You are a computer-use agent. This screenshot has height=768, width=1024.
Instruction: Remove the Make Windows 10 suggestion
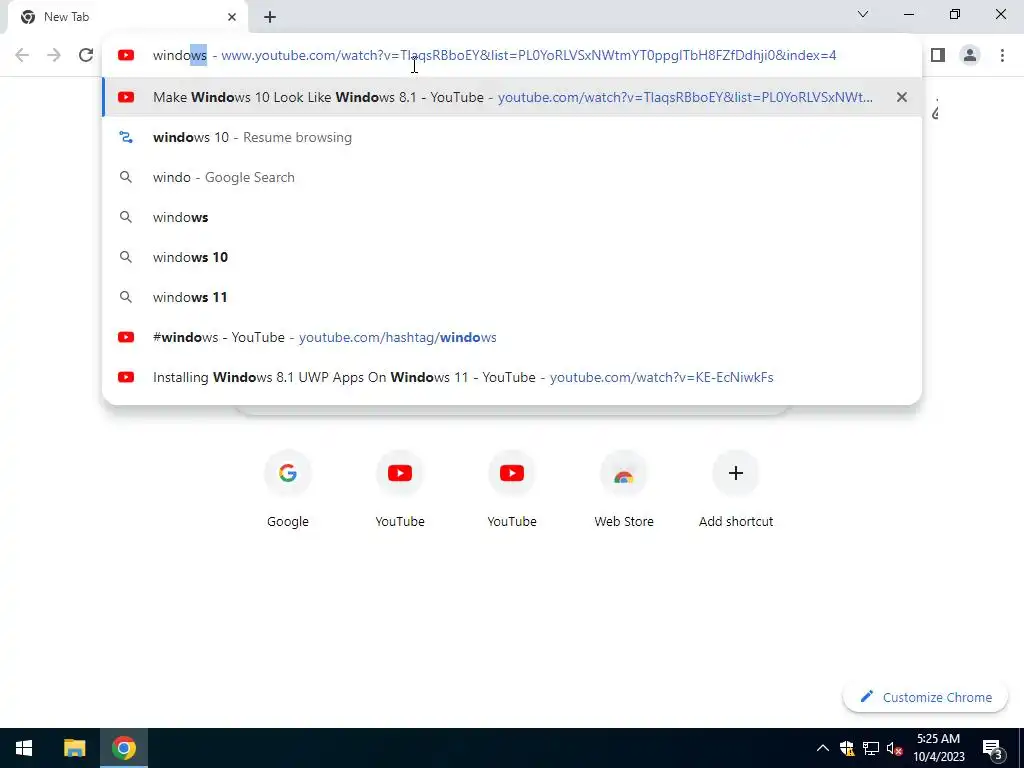901,97
